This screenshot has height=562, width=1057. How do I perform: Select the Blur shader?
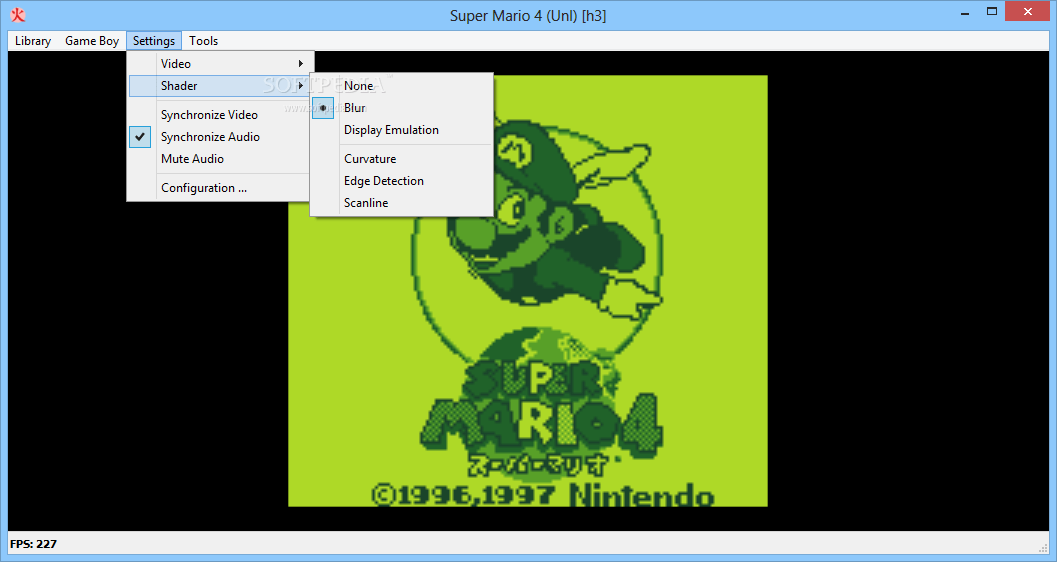click(x=402, y=108)
